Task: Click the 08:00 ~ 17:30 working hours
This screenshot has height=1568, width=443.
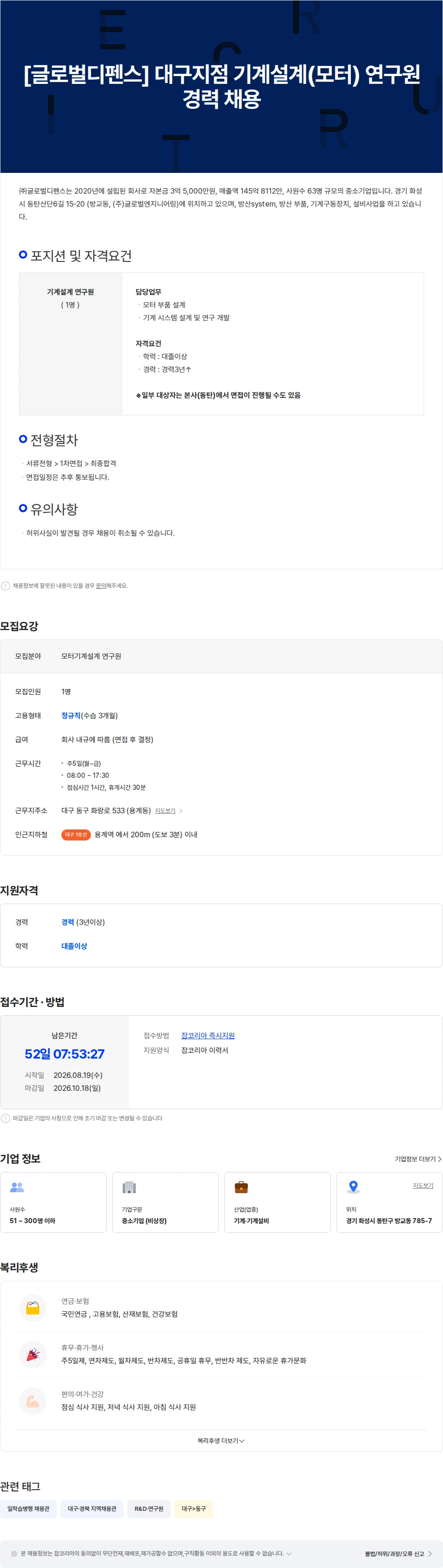Action: 88,775
